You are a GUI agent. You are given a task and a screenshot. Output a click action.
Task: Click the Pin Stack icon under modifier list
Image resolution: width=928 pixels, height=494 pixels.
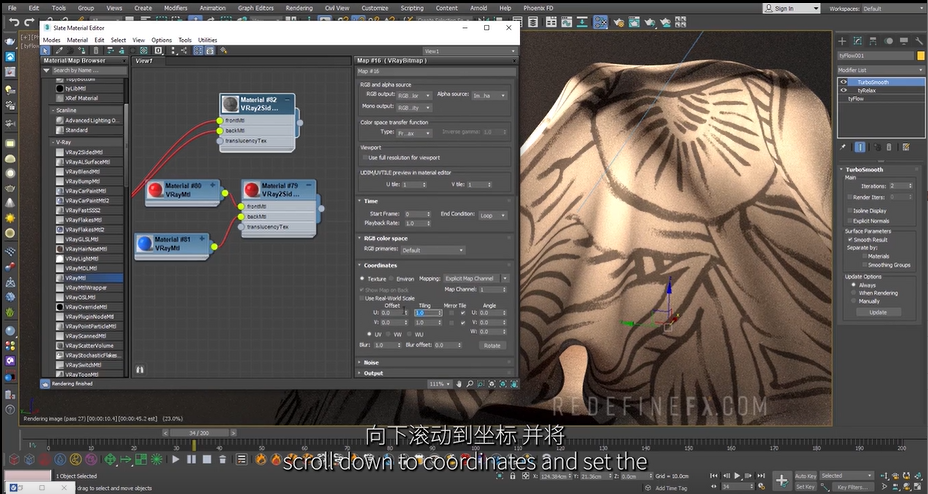[x=843, y=147]
